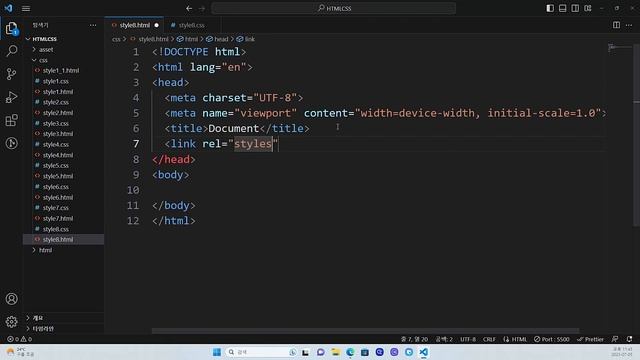Open style6.html file
The image size is (640, 360).
pyautogui.click(x=63, y=197)
